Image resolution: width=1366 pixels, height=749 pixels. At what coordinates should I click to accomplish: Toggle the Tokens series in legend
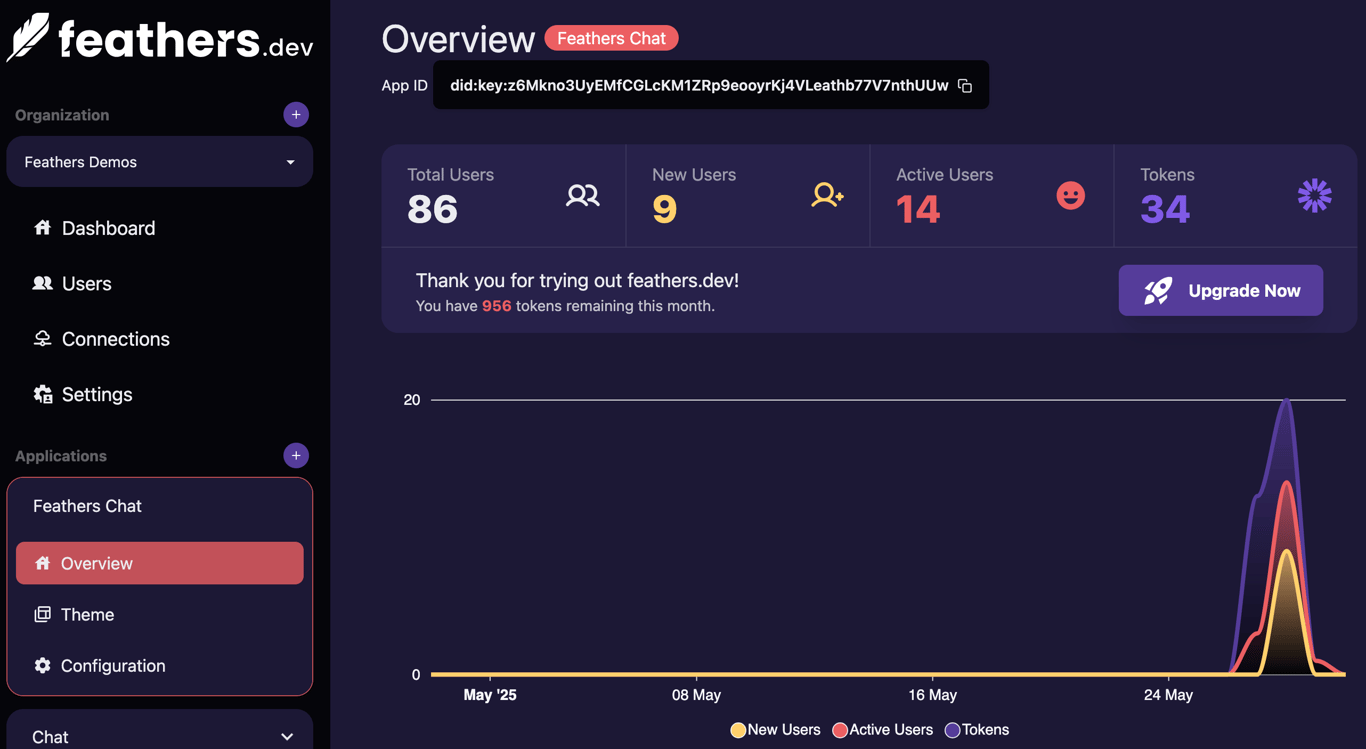[977, 730]
